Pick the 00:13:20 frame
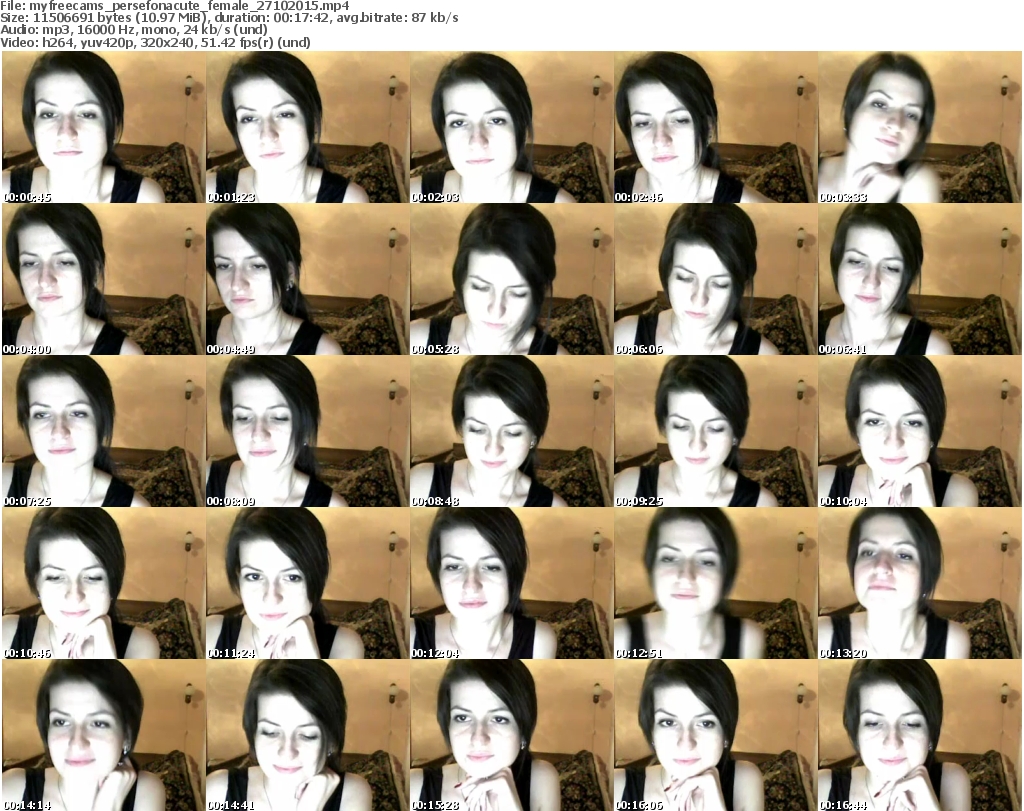The height and width of the screenshot is (811, 1024). (x=920, y=583)
